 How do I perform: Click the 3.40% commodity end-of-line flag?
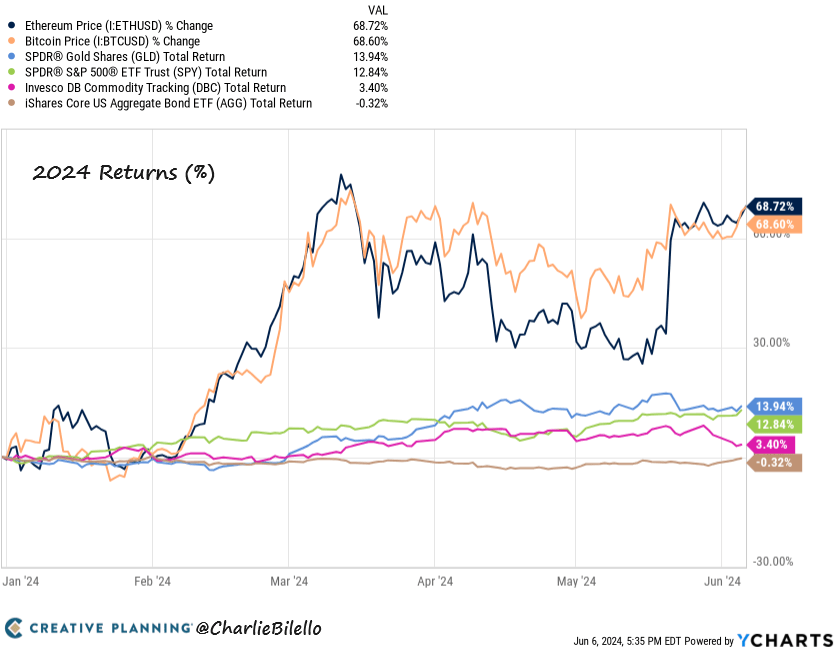[x=772, y=444]
